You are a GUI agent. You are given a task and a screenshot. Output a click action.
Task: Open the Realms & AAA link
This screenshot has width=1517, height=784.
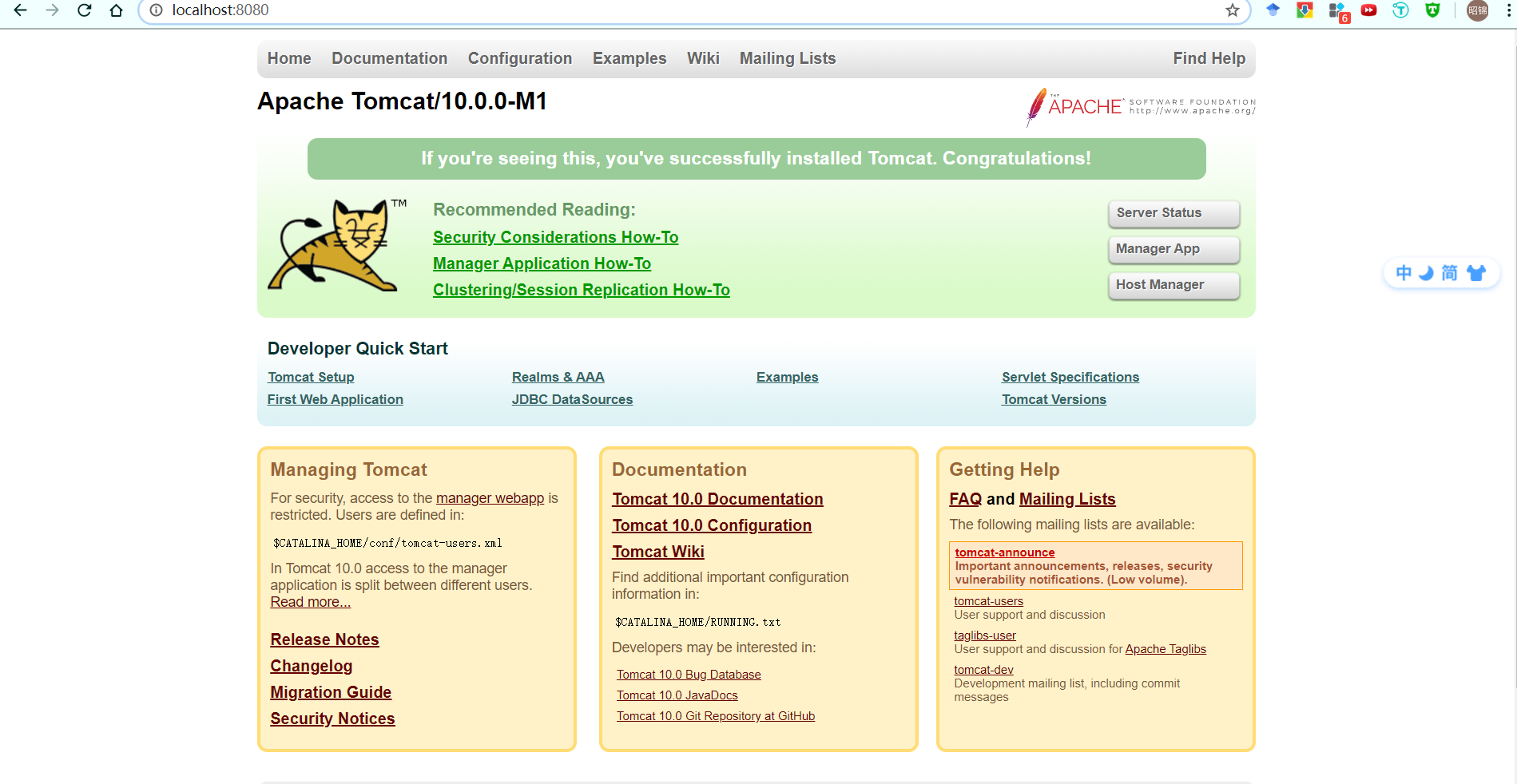coord(558,377)
